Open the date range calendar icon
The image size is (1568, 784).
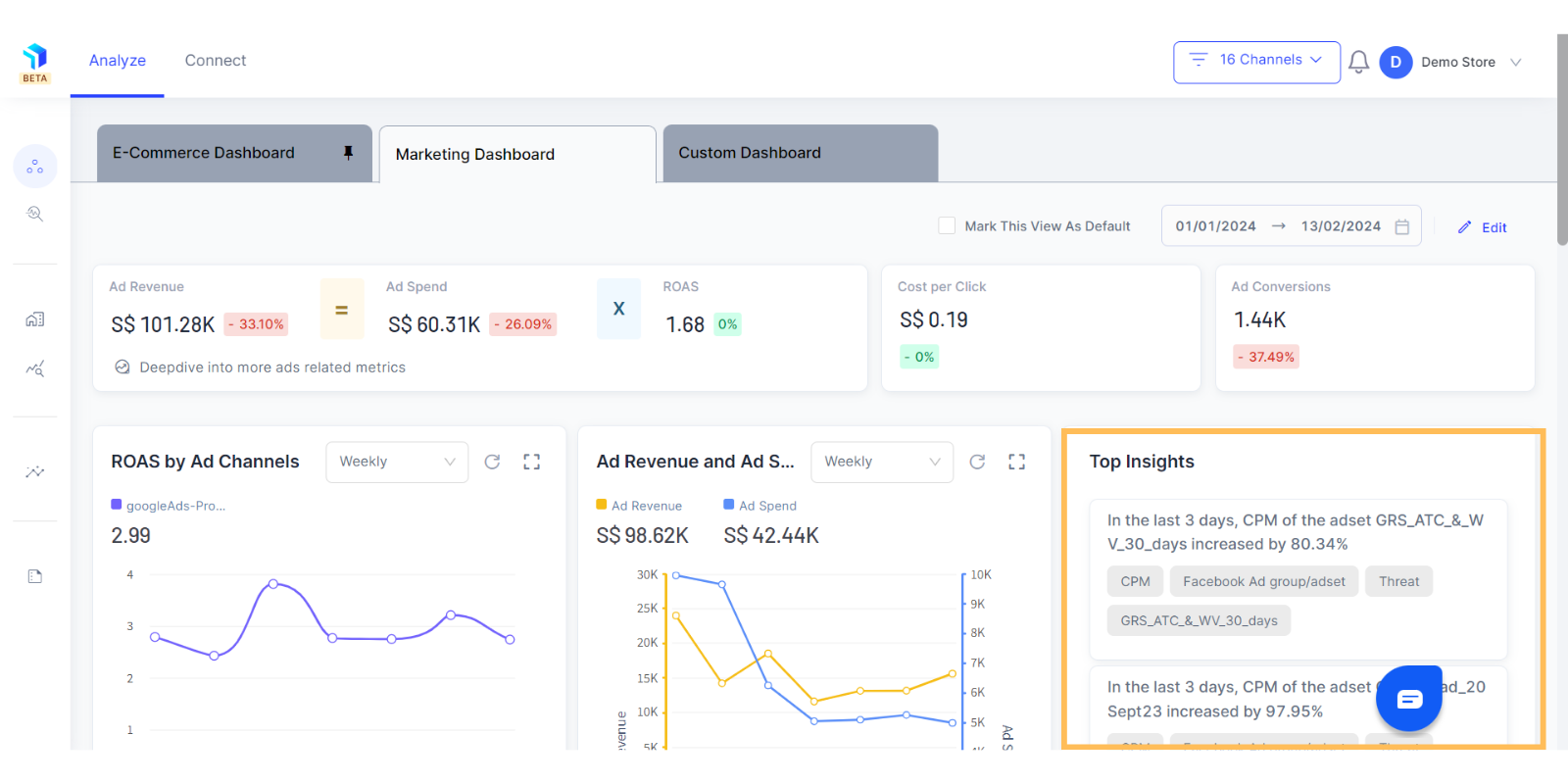tap(1402, 226)
